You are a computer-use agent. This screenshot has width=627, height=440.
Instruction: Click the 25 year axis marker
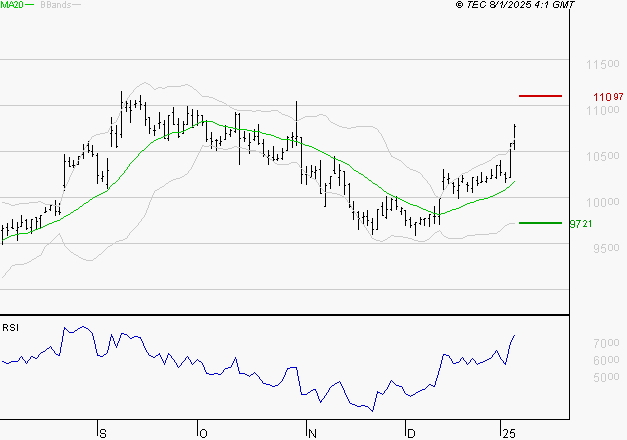point(509,434)
